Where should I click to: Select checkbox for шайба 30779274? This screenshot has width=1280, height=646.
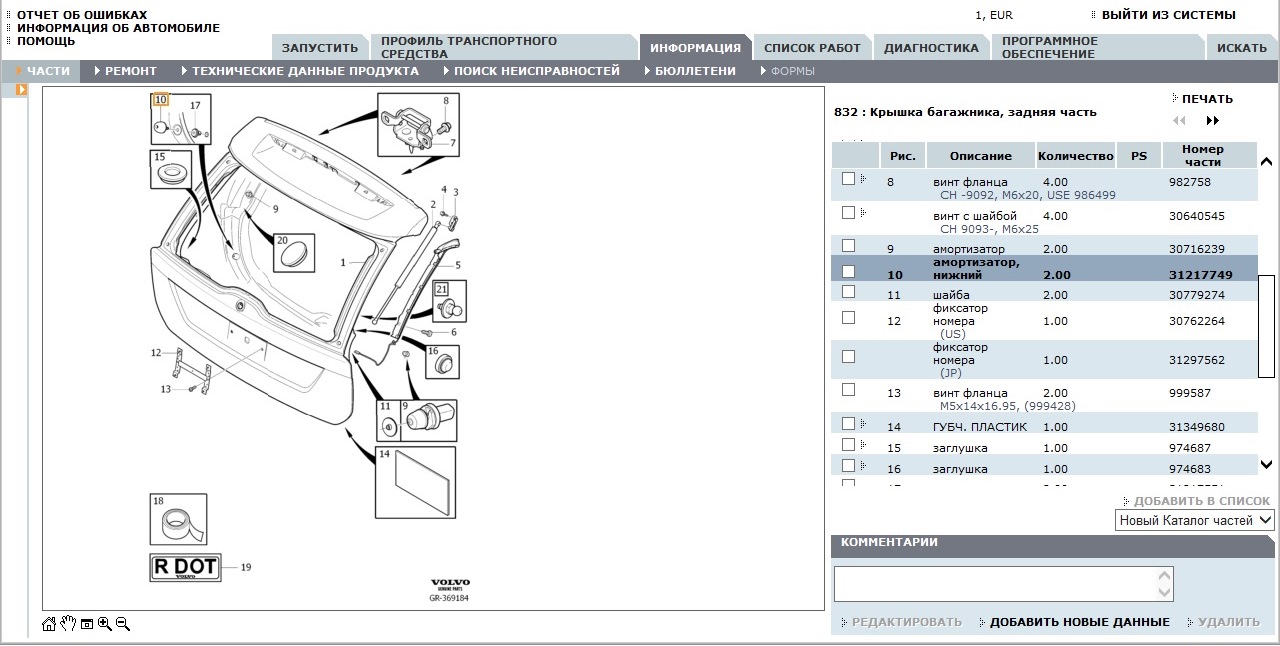tap(849, 292)
